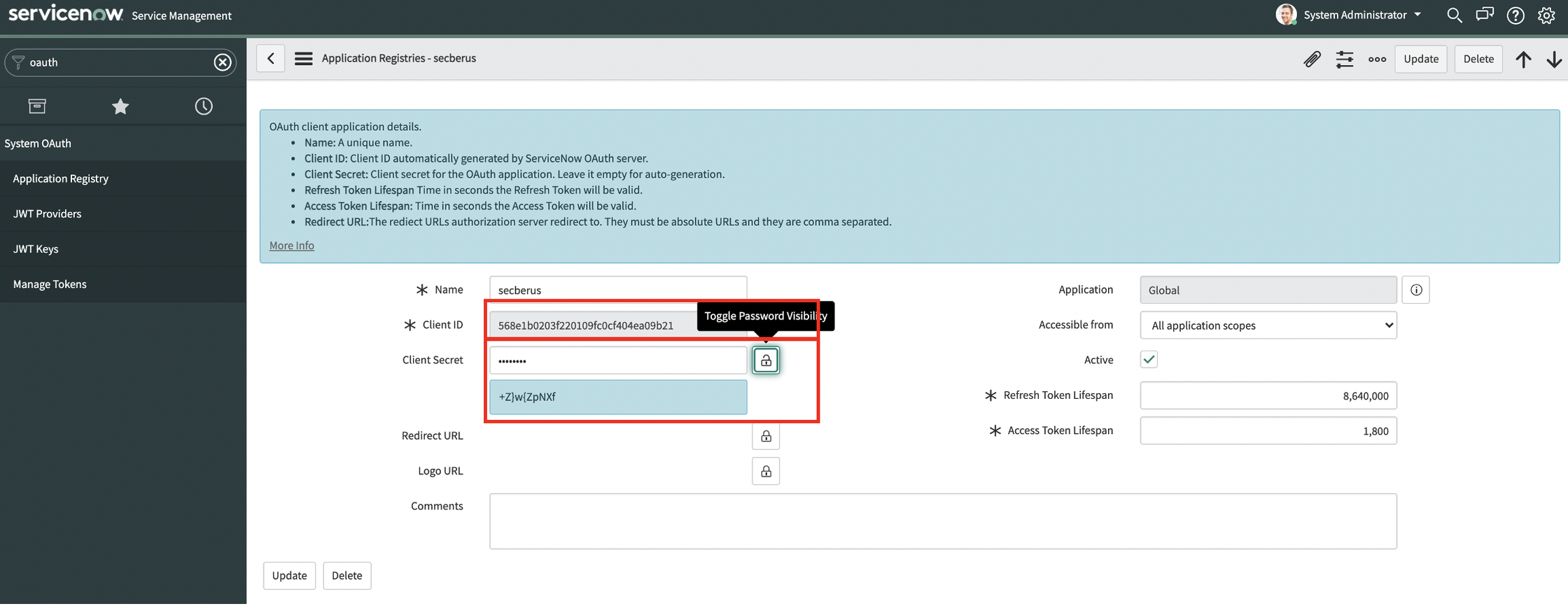Unlock the Logo URL field

tap(766, 471)
